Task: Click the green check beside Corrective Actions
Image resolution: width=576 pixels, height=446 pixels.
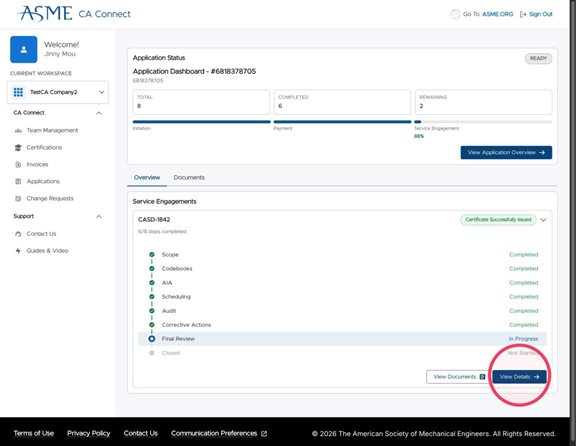Action: 152,325
